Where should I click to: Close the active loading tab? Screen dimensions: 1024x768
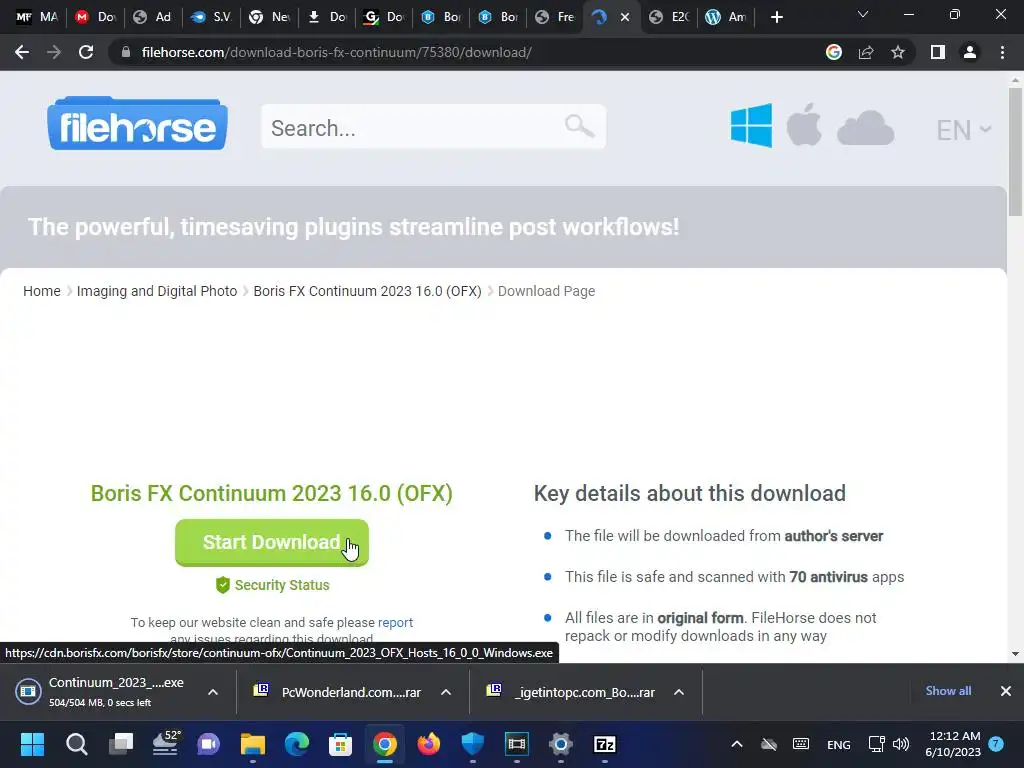[x=625, y=17]
